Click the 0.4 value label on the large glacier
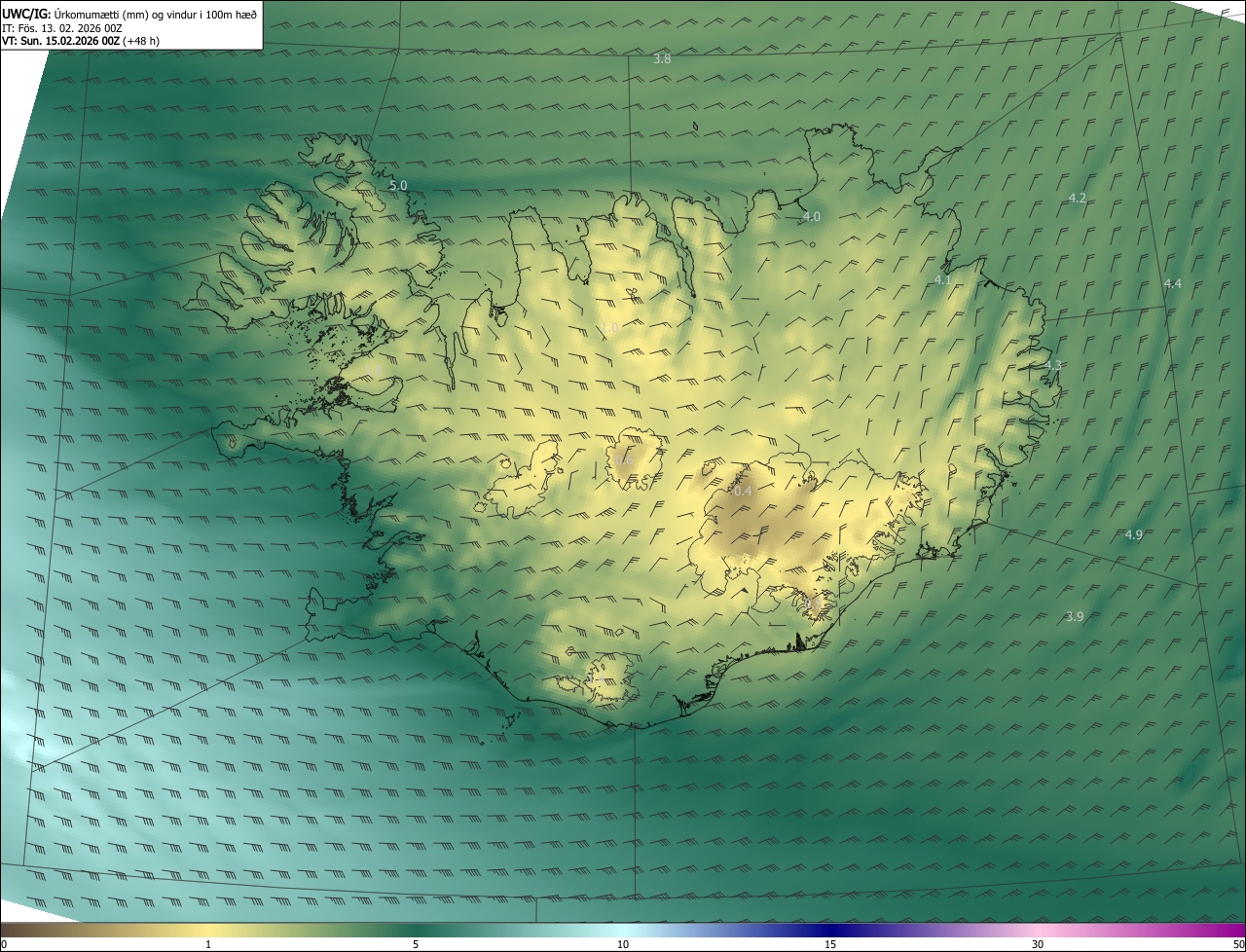This screenshot has width=1246, height=952. coord(743,492)
